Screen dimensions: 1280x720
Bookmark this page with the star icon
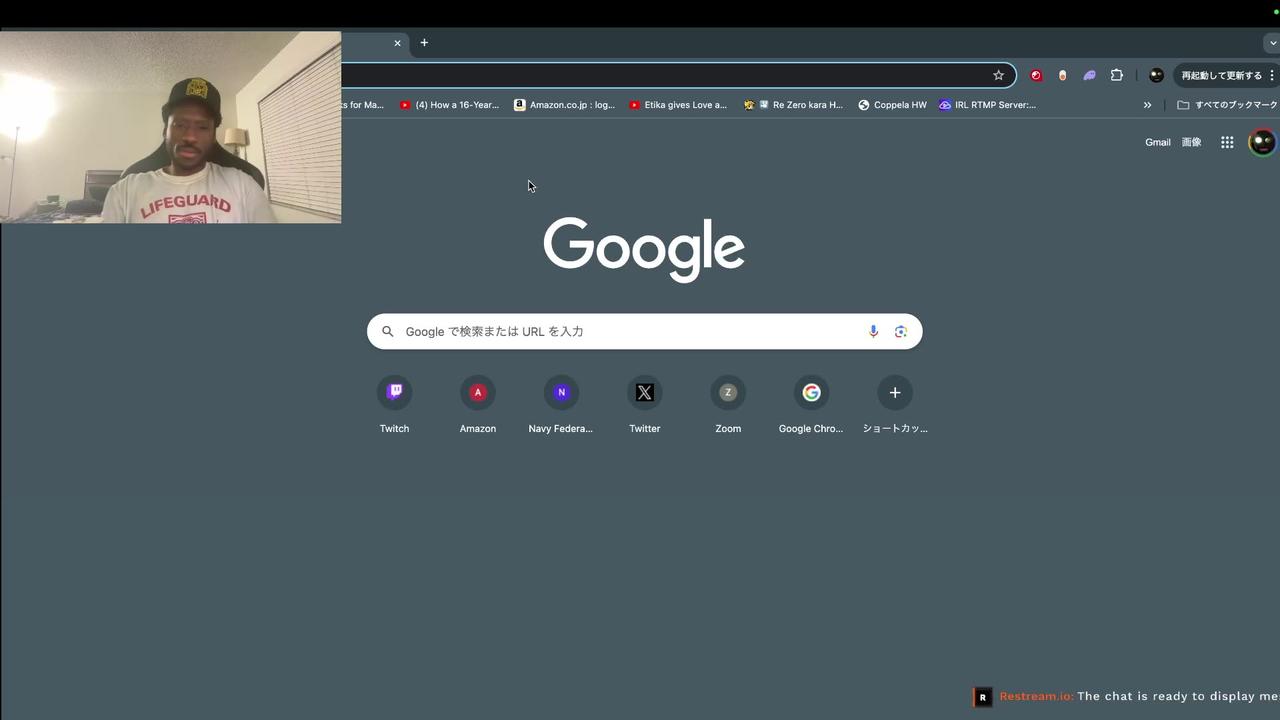click(x=998, y=75)
